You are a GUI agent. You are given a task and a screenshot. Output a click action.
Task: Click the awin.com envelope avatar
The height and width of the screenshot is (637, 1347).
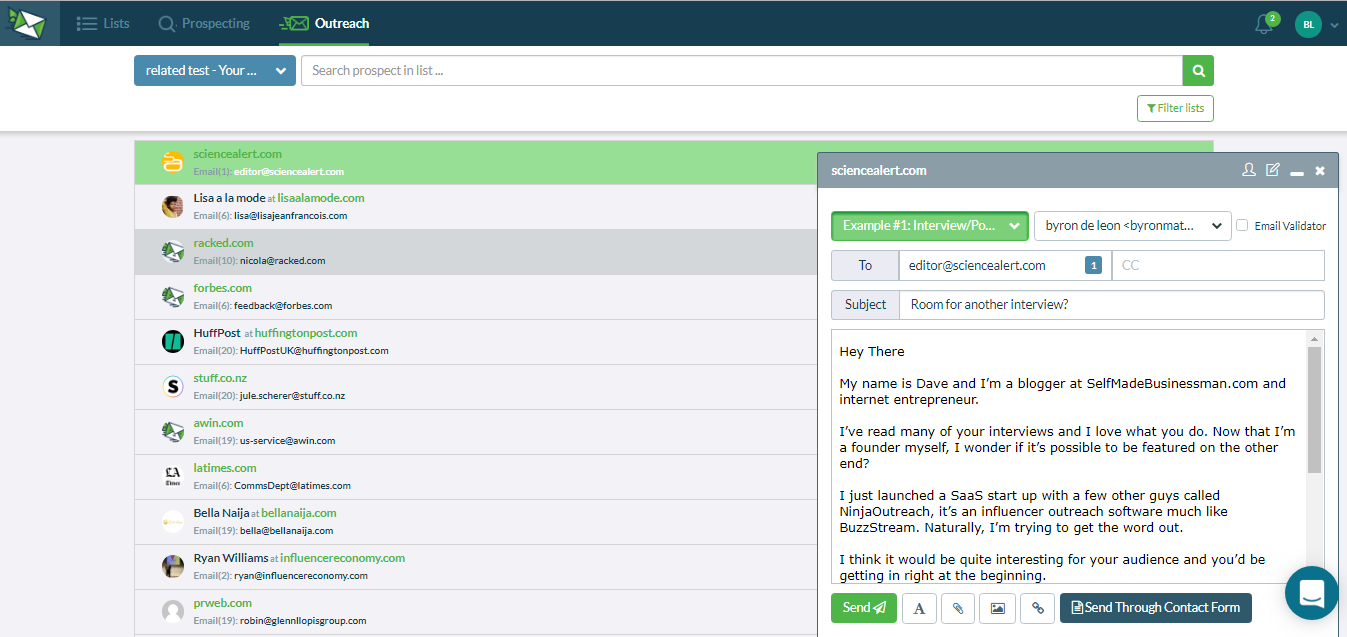[173, 431]
